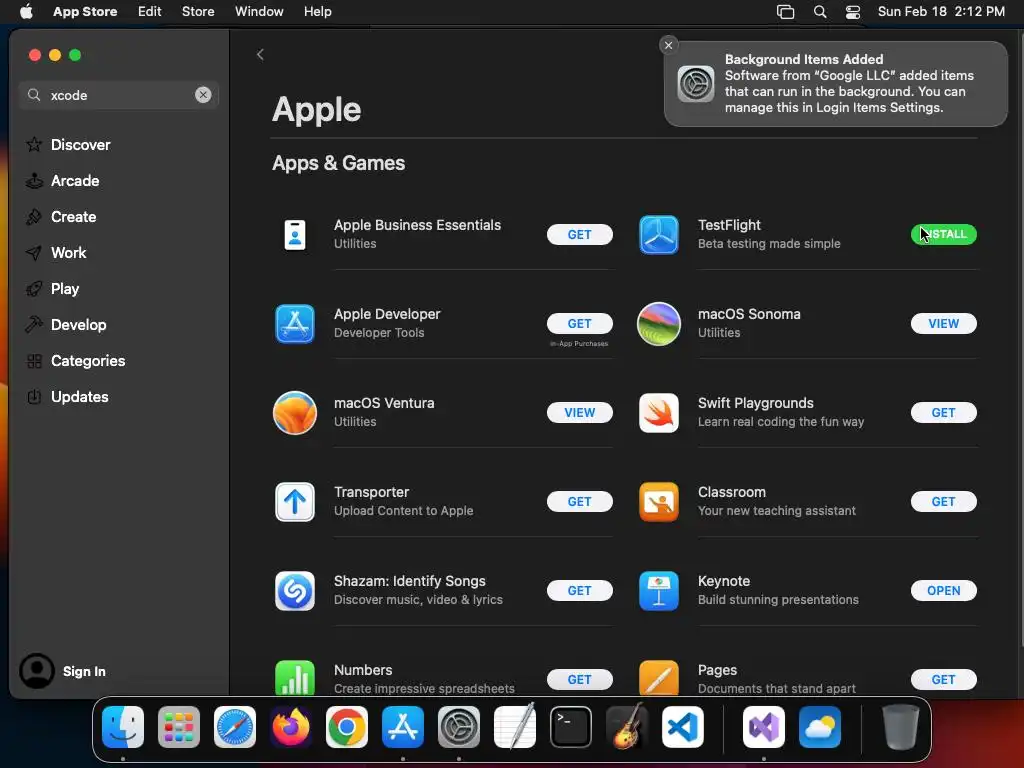Get the Apple Developer app

[579, 323]
